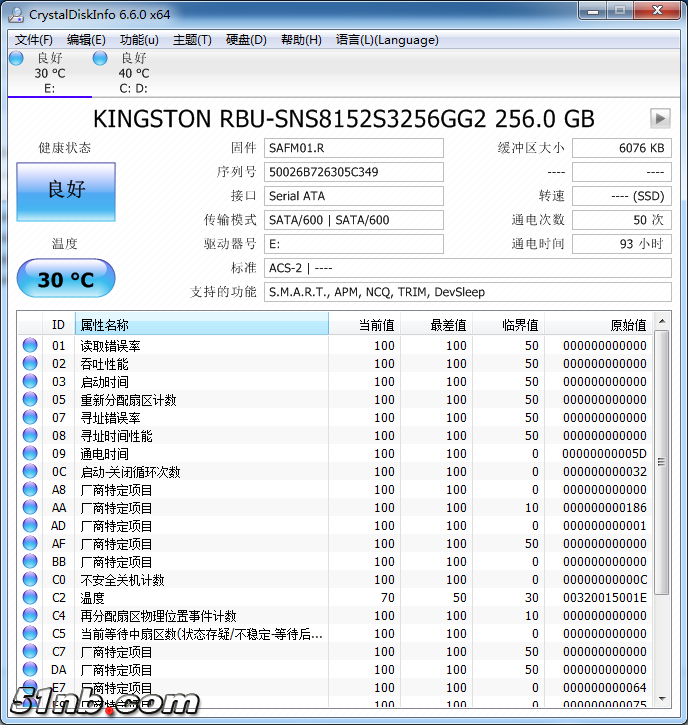
Task: Click status orb for attribute 01 读取错误率
Action: click(x=30, y=346)
